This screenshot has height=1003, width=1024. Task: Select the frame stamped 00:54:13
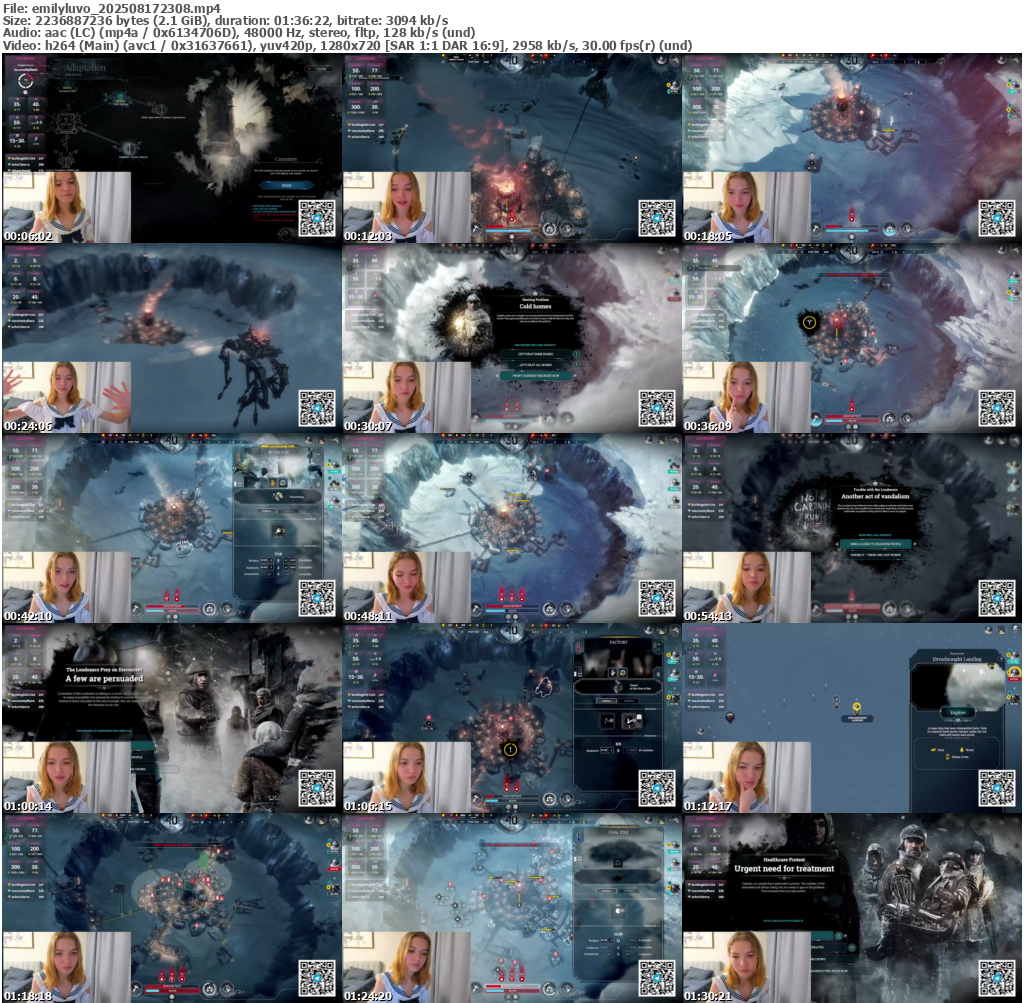pos(852,528)
